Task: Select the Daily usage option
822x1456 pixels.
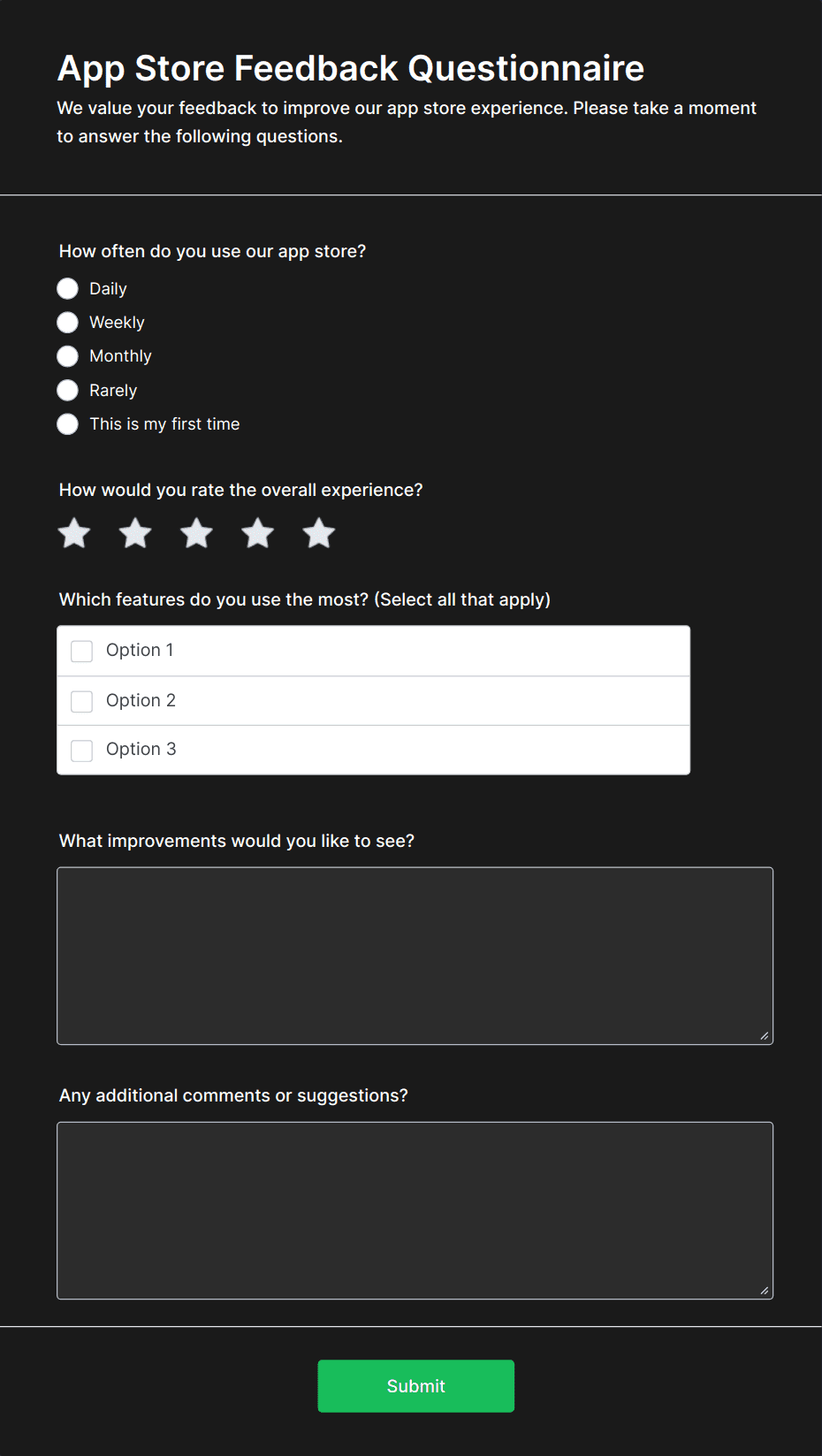Action: 68,288
